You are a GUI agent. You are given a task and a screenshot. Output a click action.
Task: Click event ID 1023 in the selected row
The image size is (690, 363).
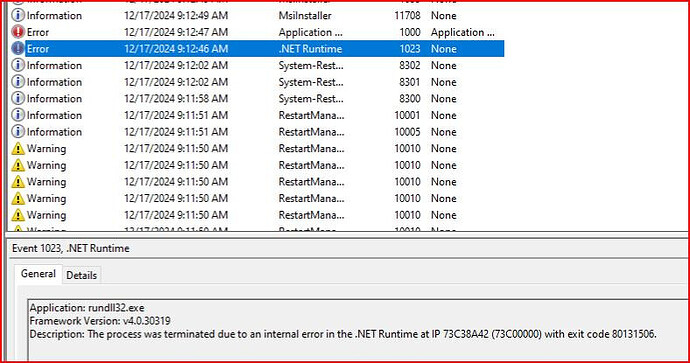pyautogui.click(x=410, y=49)
